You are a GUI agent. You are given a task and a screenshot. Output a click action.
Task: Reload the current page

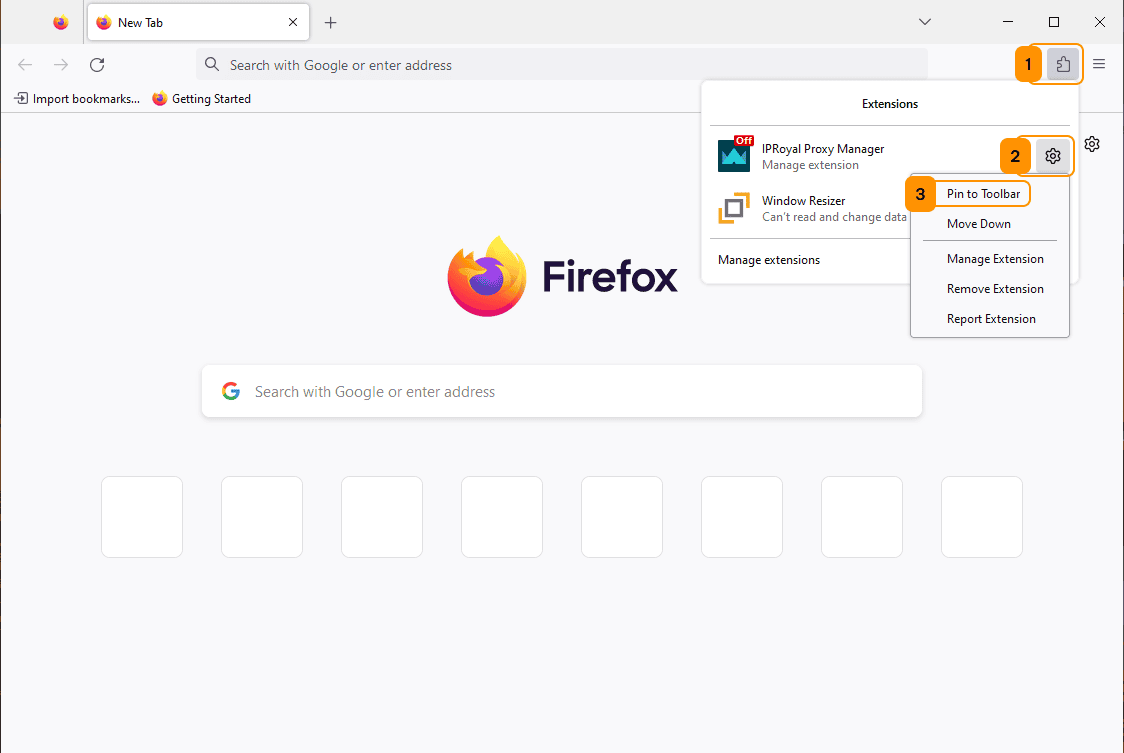(97, 65)
